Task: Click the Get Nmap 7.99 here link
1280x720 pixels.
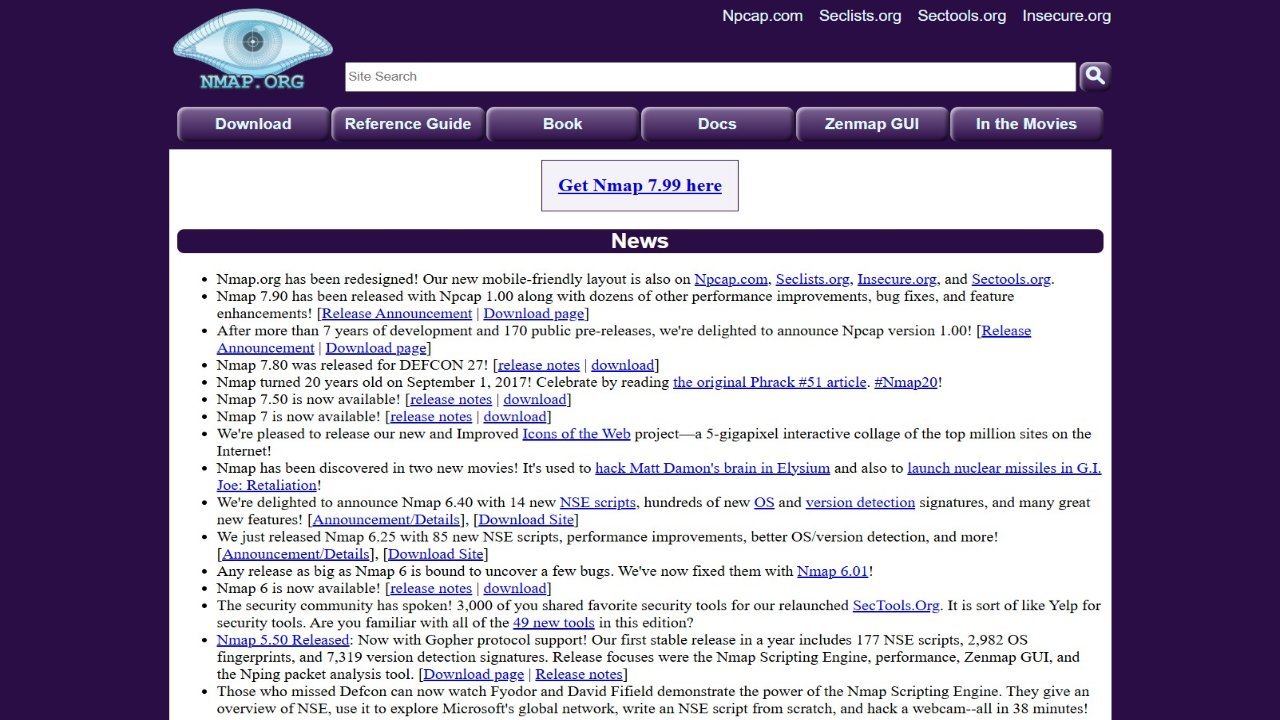Action: click(640, 185)
